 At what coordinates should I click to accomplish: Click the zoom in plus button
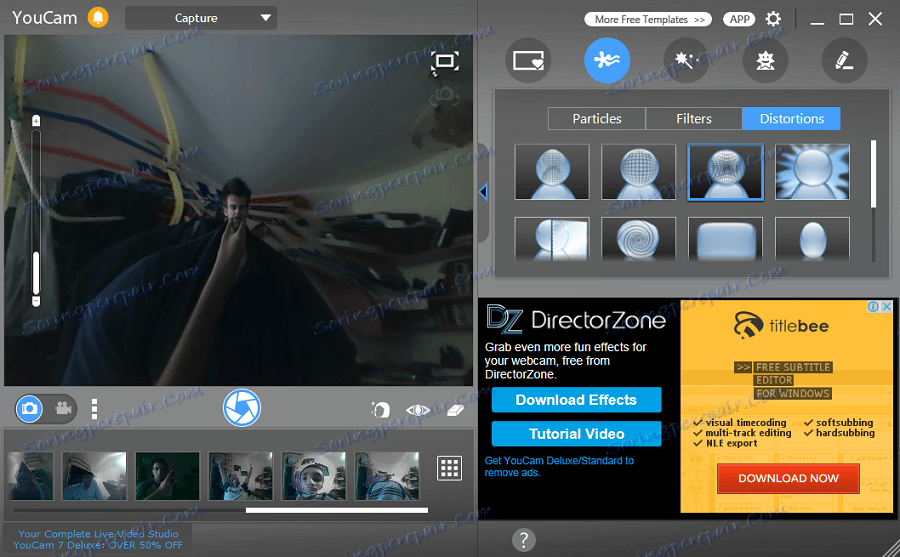[x=36, y=121]
